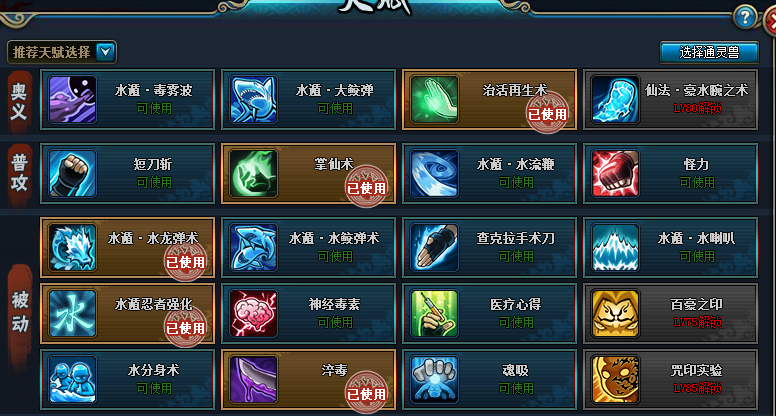Open the 推荐天赋选择 dropdown arrow
Screen dimensions: 776x416
tap(105, 51)
